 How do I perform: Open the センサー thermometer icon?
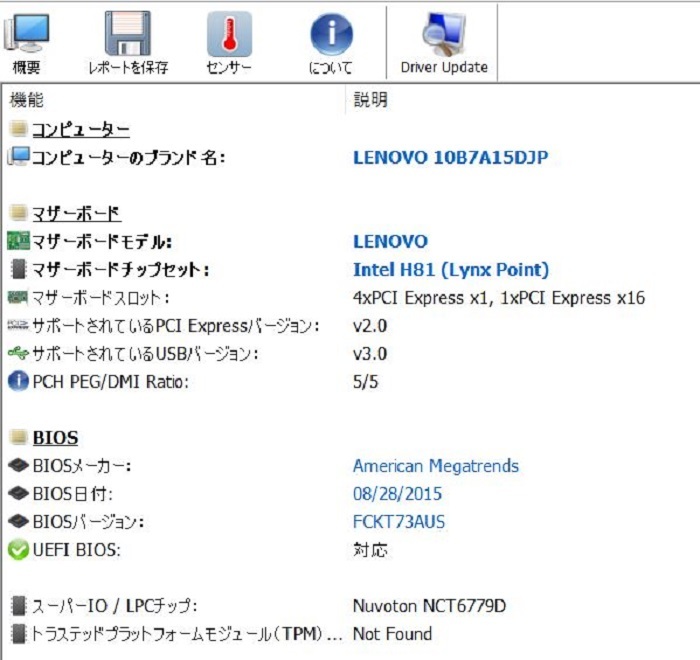point(229,34)
